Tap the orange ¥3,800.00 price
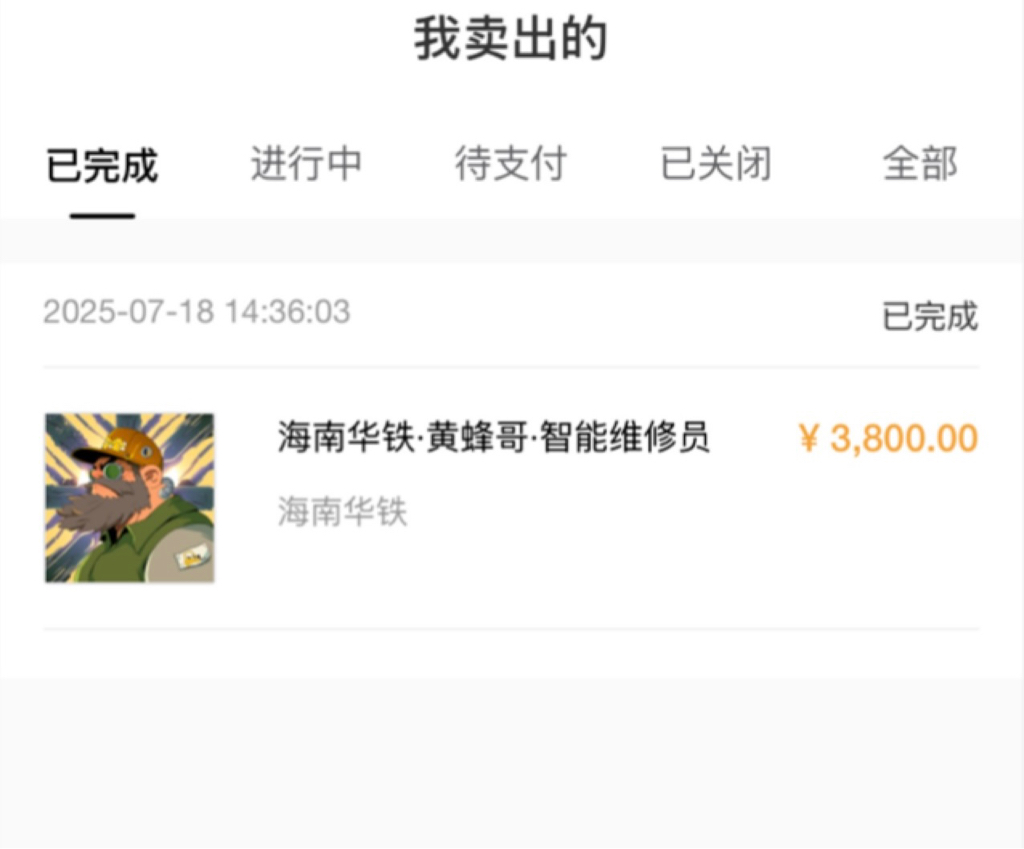This screenshot has width=1024, height=849. point(888,438)
